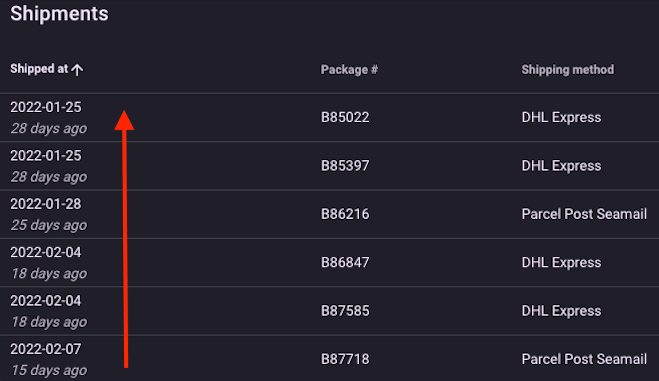
Task: Click the Shipments heading
Action: (59, 13)
